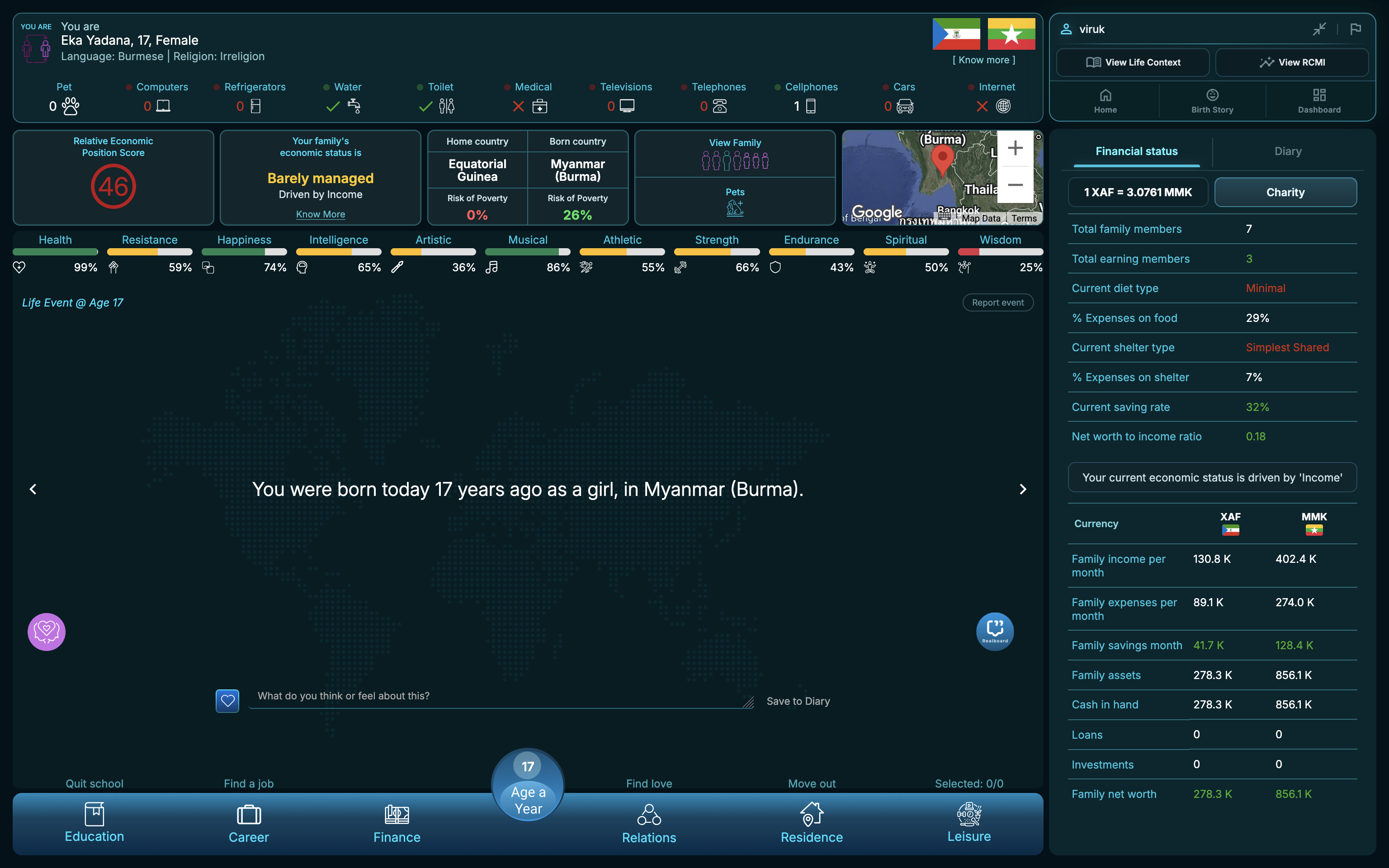The width and height of the screenshot is (1389, 868).
Task: Open the Finance money icon
Action: (397, 814)
